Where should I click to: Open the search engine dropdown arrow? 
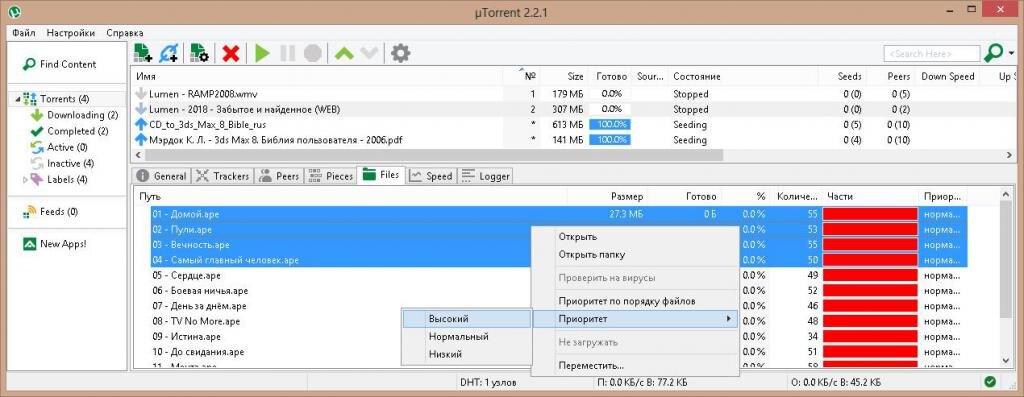point(1012,53)
